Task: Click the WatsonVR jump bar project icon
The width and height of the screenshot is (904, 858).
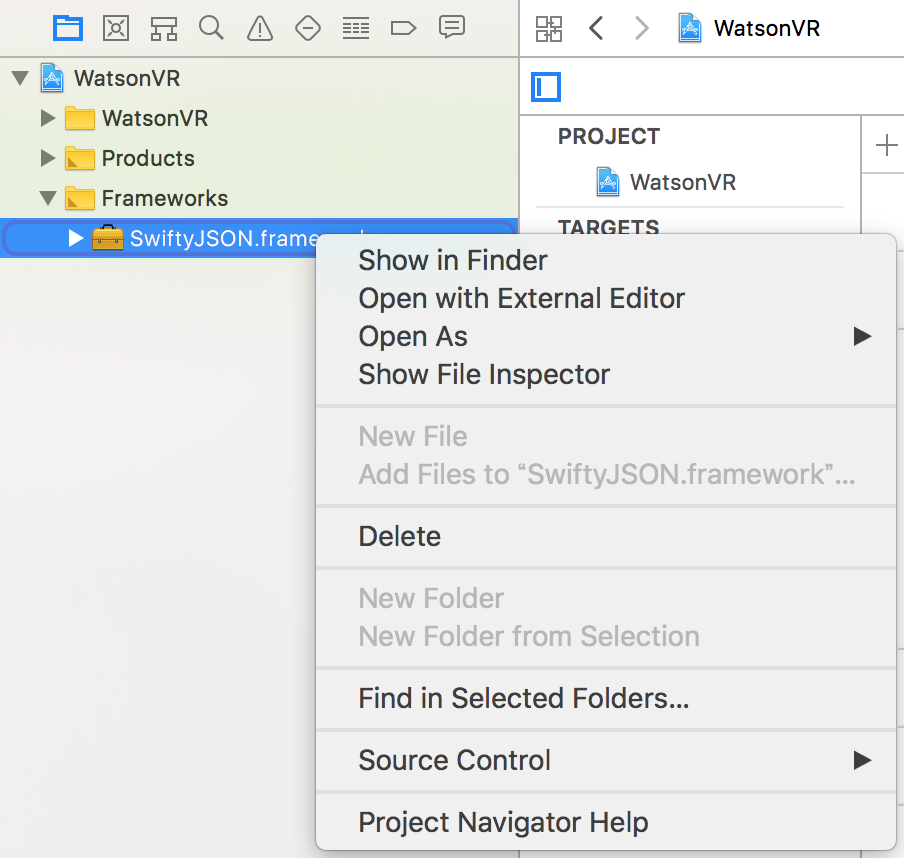Action: pyautogui.click(x=690, y=28)
